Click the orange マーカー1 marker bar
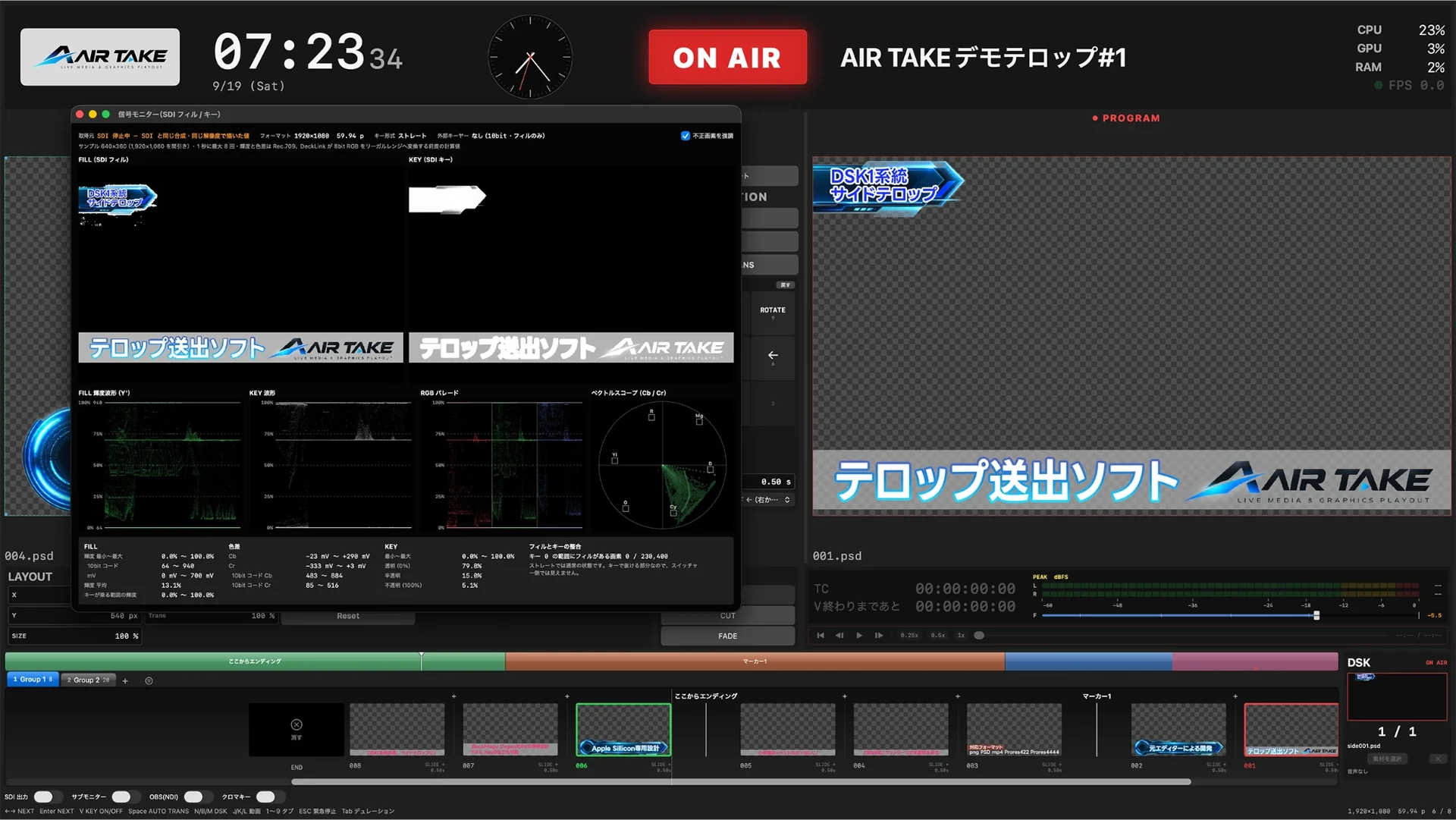1456x820 pixels. (755, 661)
